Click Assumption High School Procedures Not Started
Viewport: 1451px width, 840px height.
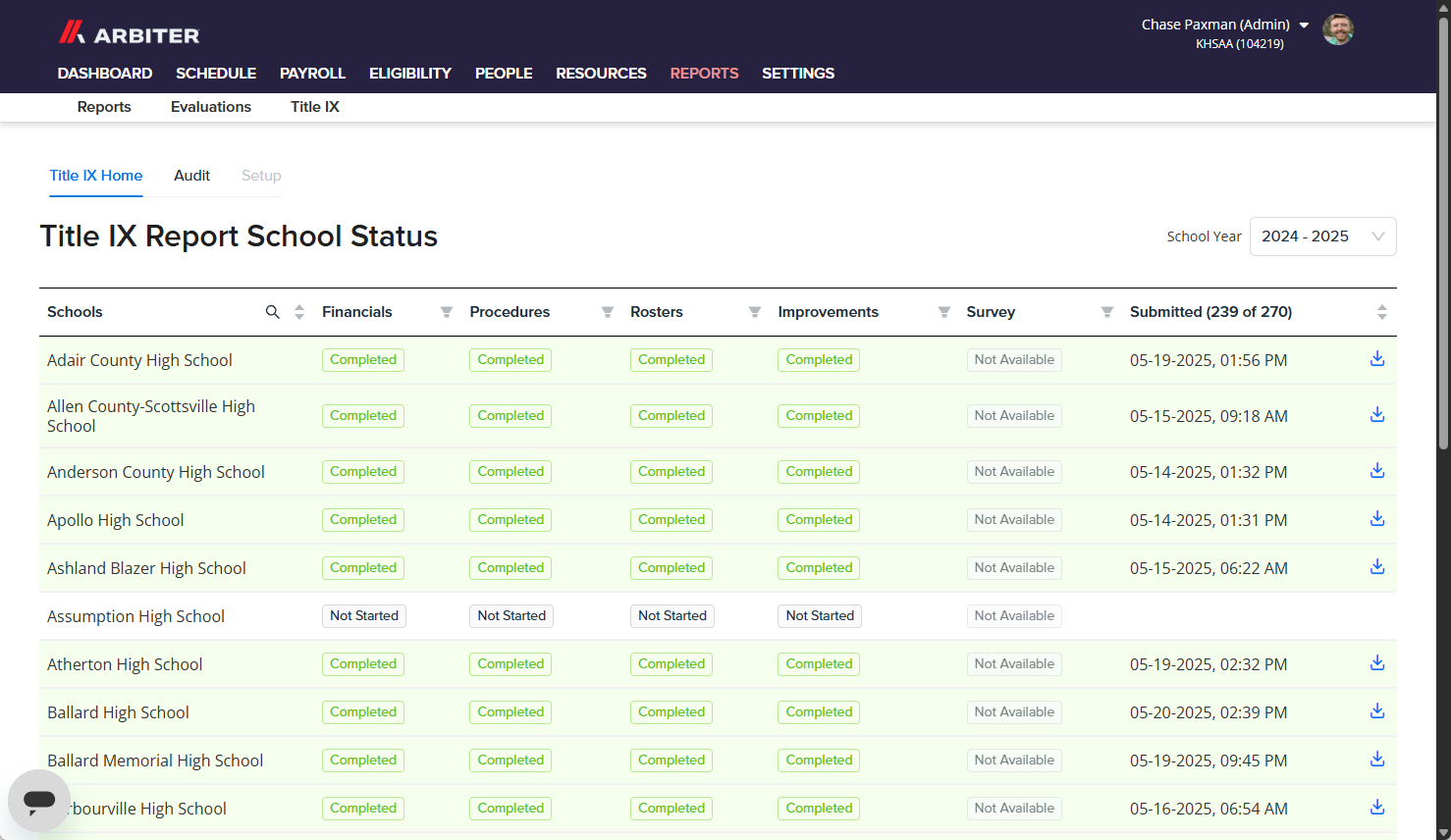coord(511,616)
